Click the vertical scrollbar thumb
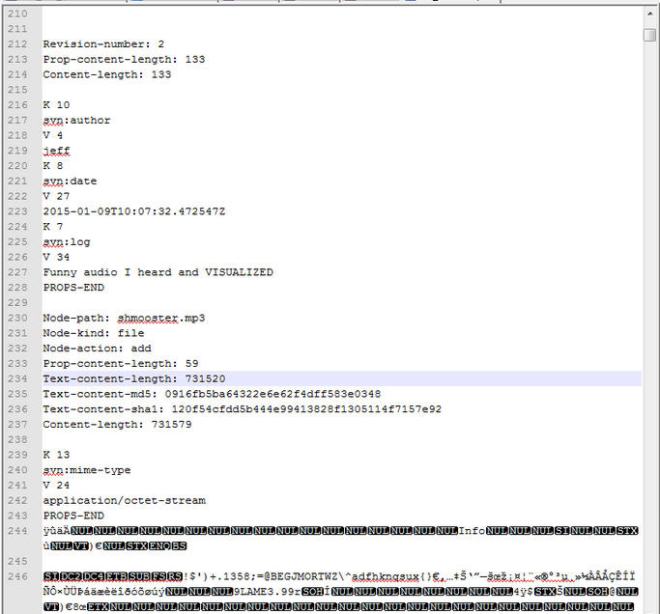The image size is (660, 614). click(650, 35)
